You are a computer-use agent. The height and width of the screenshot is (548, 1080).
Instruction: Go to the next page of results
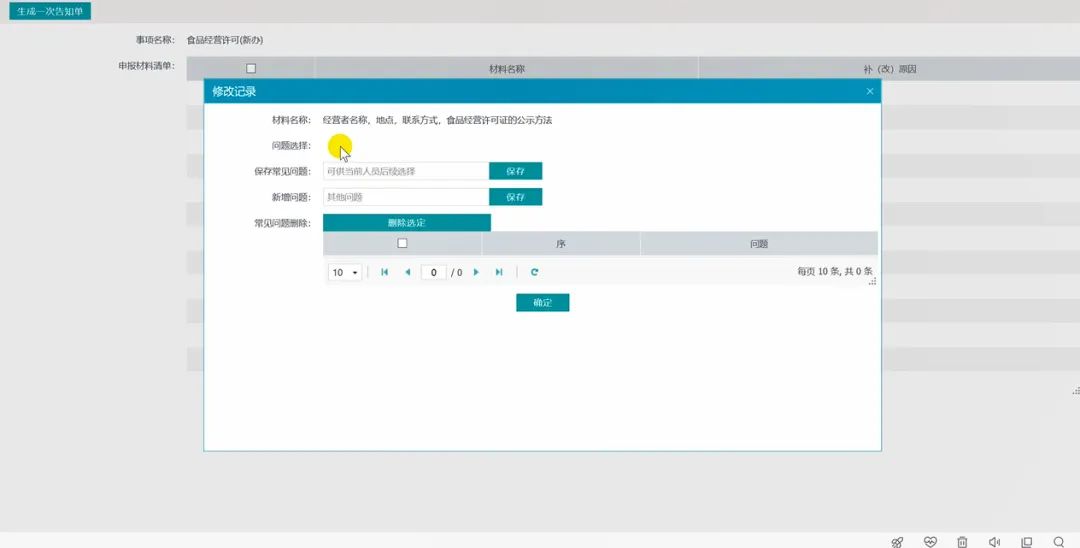(476, 272)
